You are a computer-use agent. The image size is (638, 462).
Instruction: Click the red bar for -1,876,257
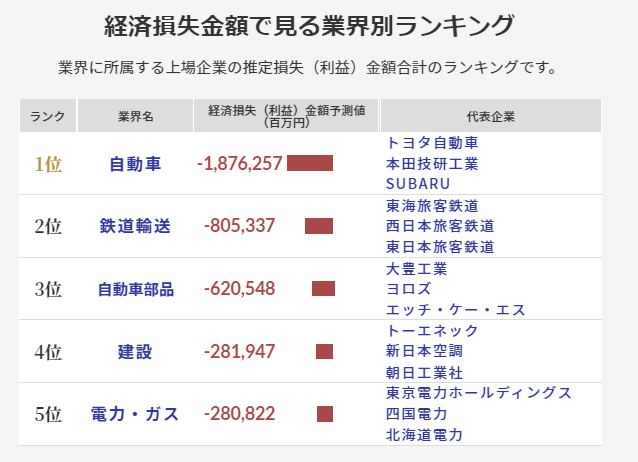(310, 163)
